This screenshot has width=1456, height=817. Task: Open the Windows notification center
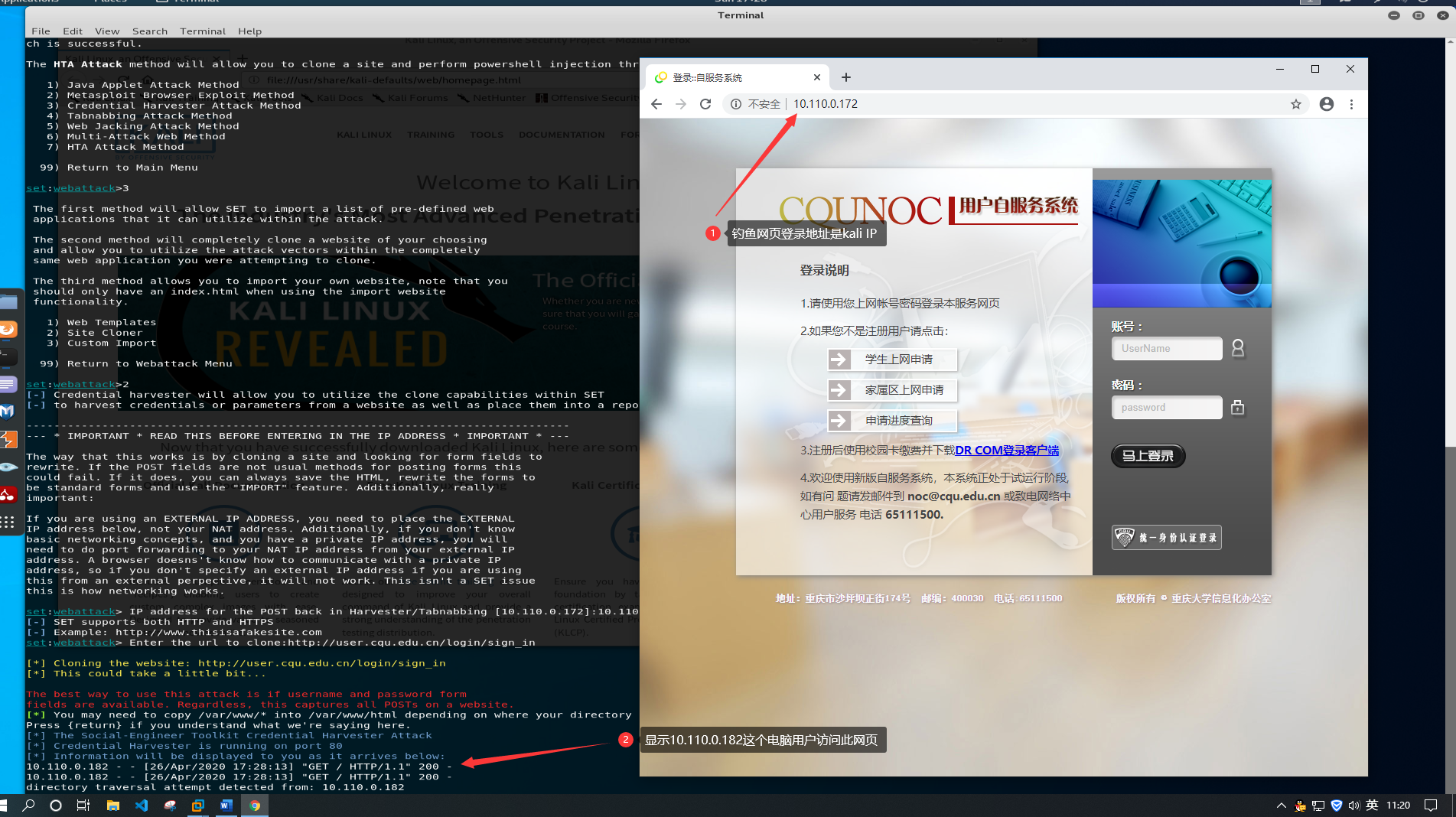tap(1431, 806)
